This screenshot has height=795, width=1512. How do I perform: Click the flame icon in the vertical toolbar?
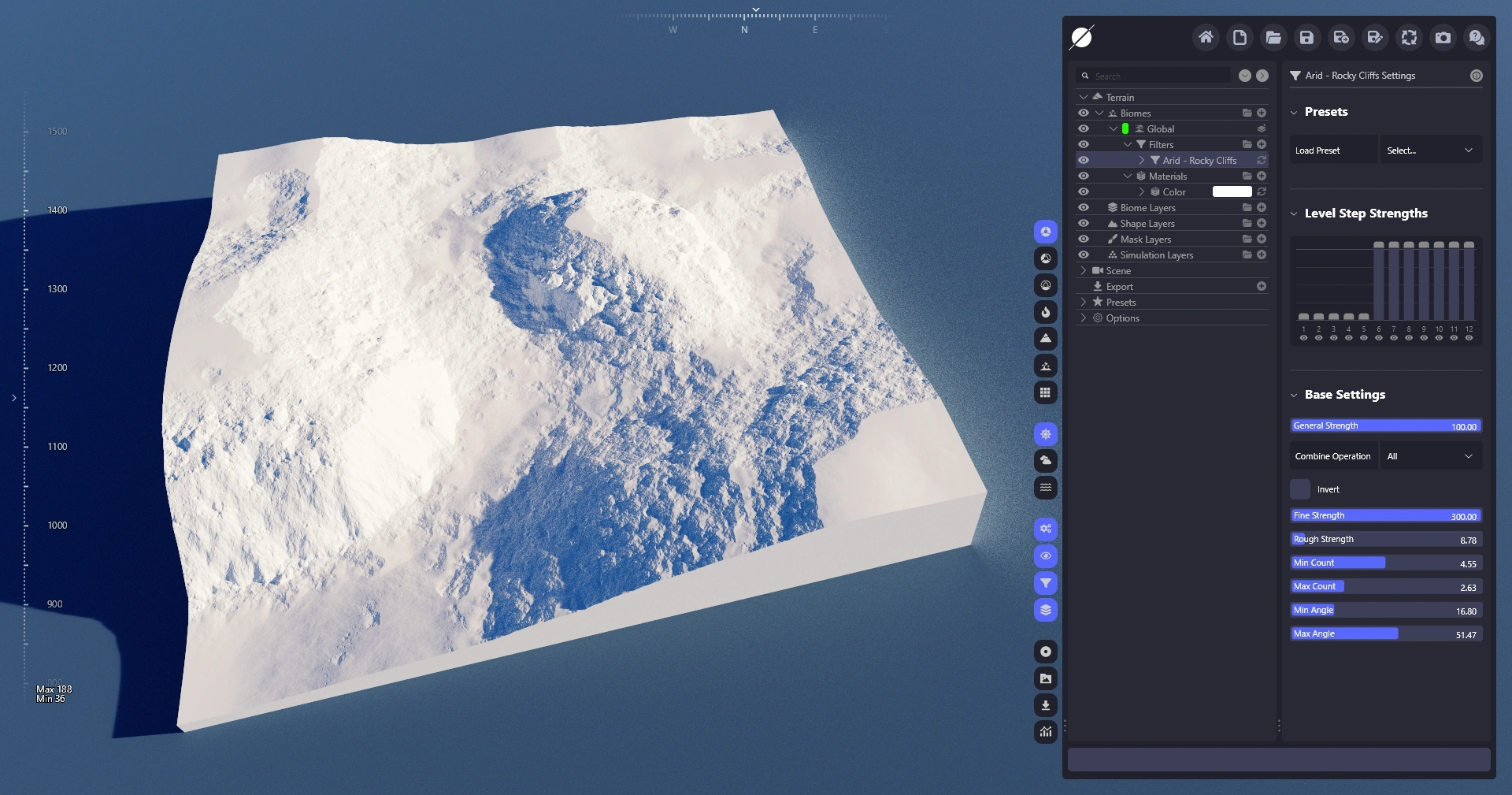(1045, 312)
